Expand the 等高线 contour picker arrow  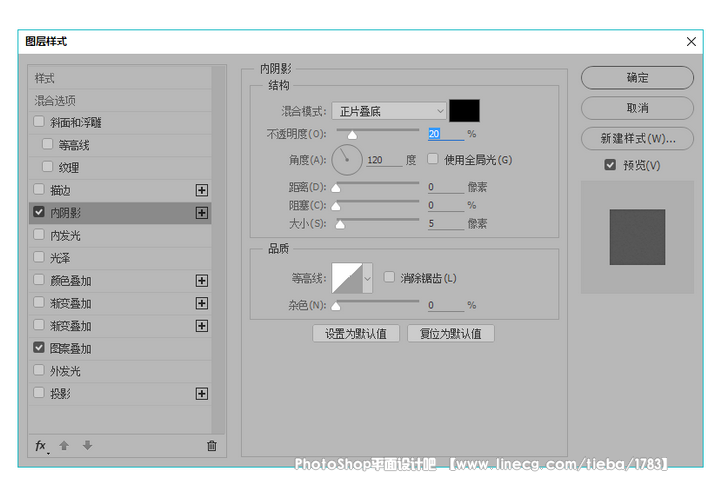(x=367, y=278)
